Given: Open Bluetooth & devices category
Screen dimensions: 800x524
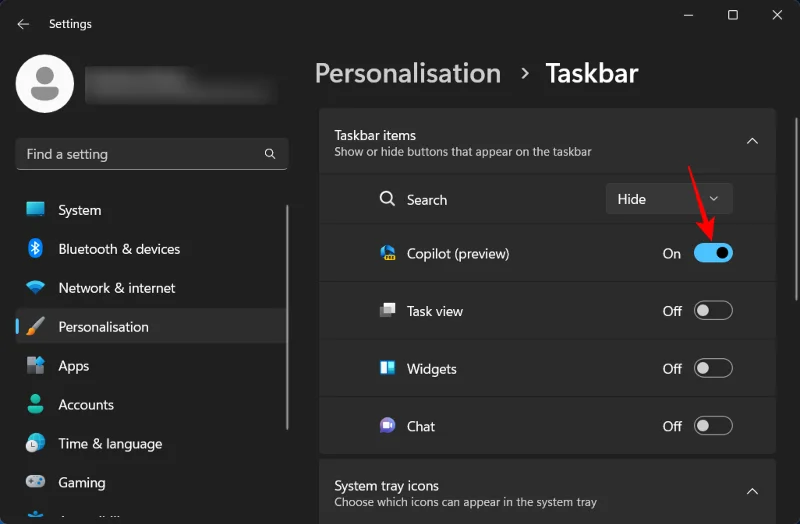Looking at the screenshot, I should [151, 249].
